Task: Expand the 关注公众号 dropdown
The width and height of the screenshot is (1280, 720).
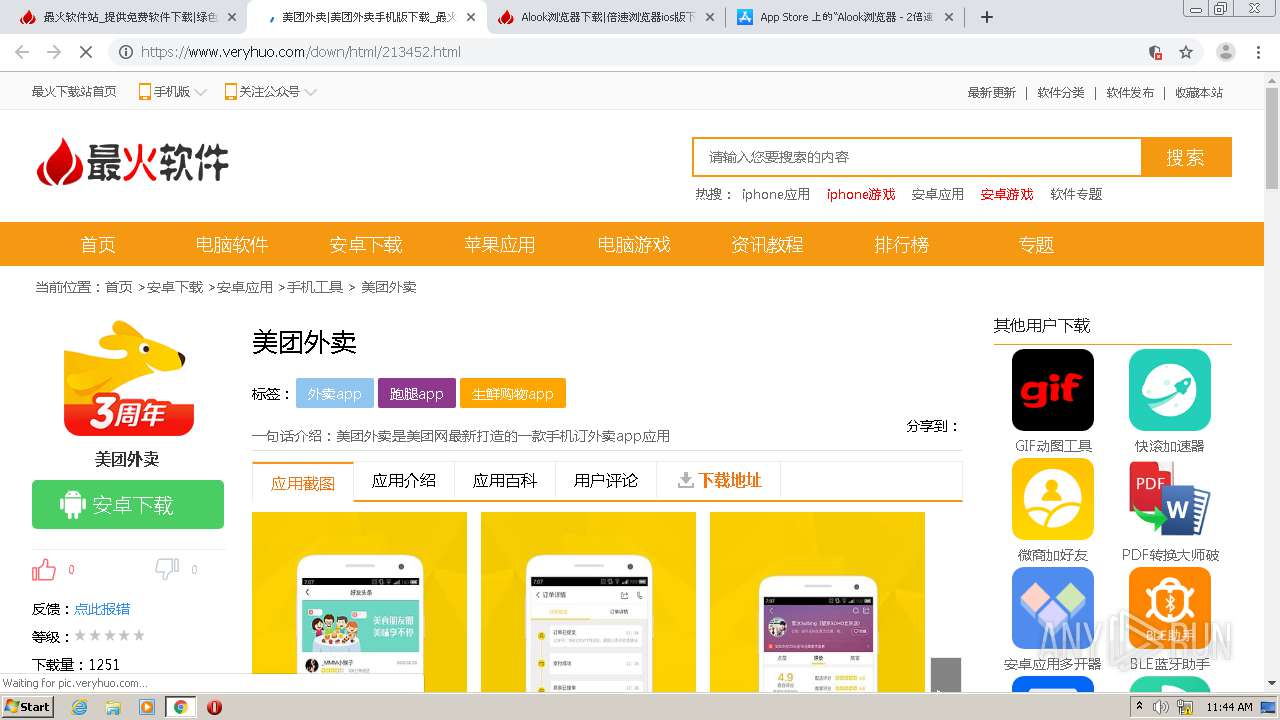Action: (270, 92)
